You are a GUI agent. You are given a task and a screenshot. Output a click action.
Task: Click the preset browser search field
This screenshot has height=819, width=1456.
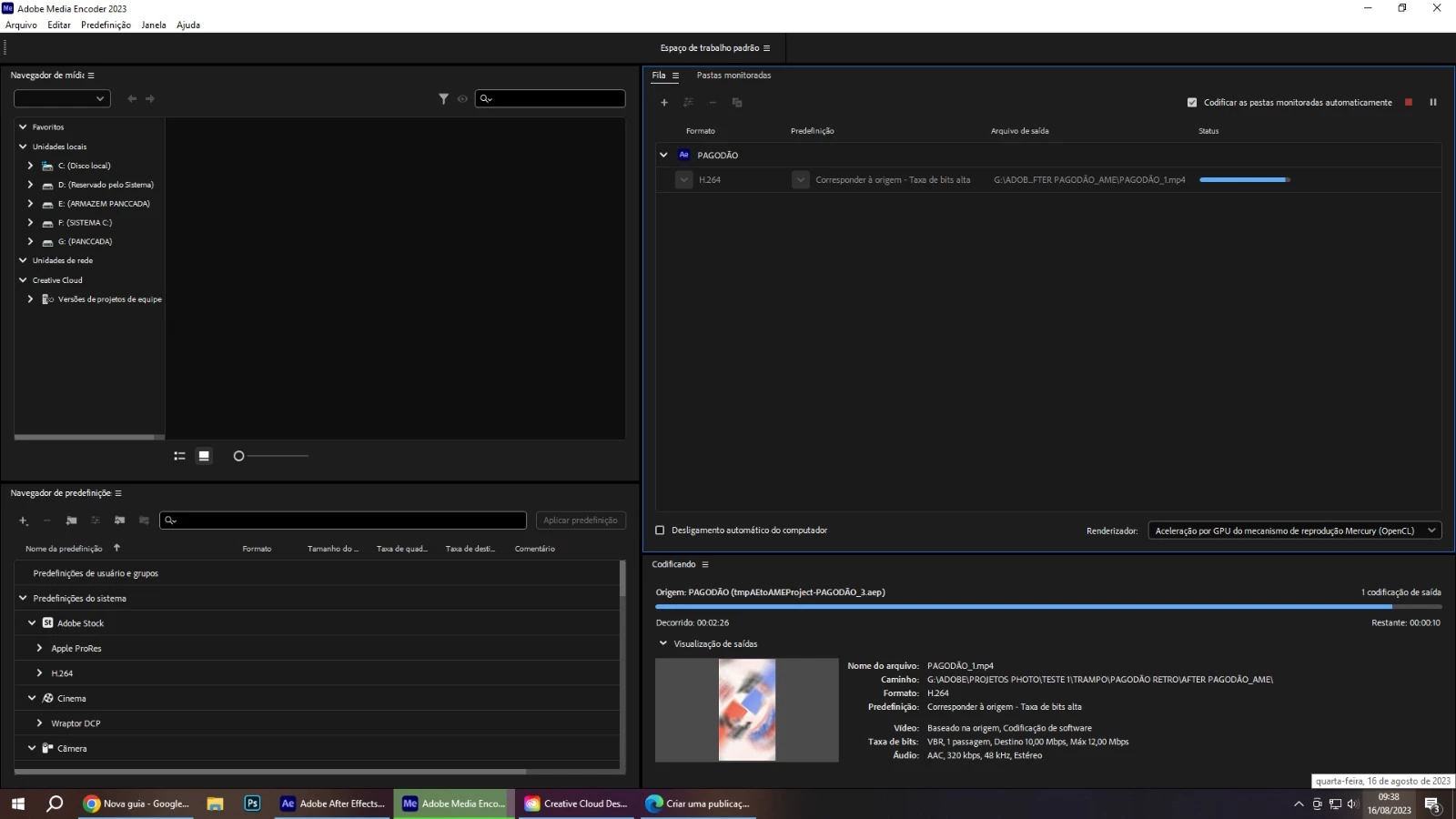click(x=343, y=521)
